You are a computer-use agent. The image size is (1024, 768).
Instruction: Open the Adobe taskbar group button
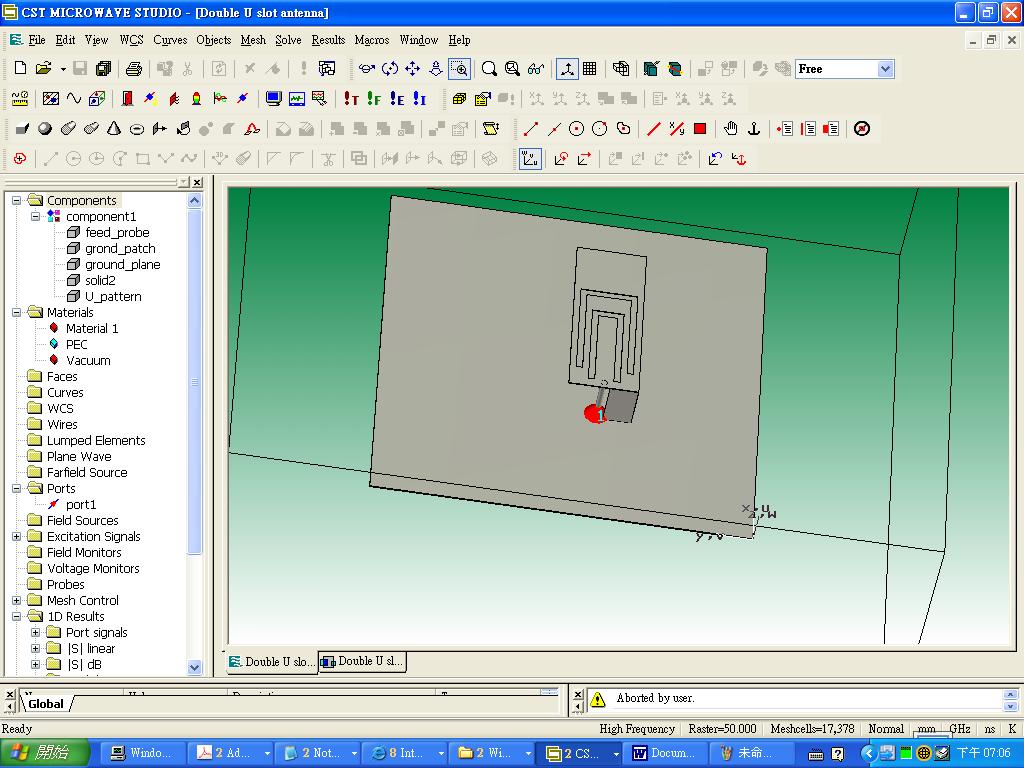tap(232, 753)
